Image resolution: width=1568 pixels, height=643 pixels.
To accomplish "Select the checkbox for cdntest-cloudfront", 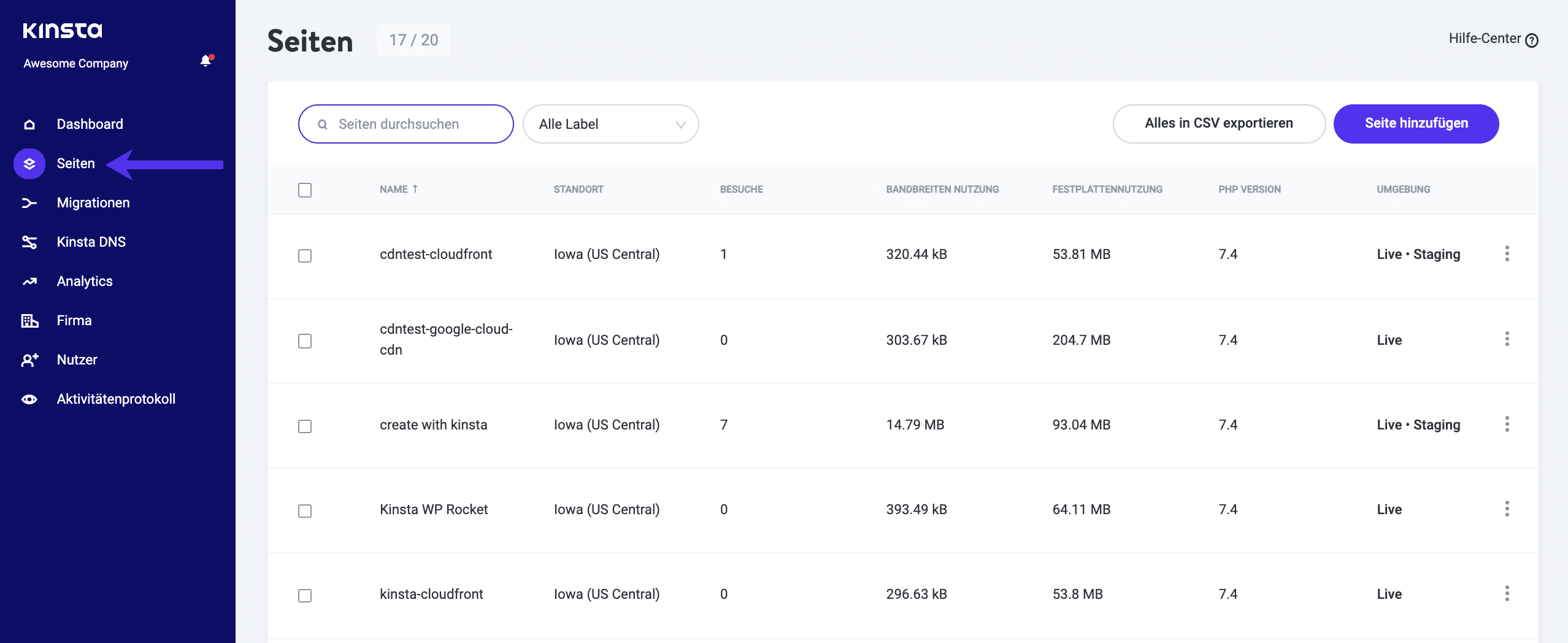I will tap(306, 256).
